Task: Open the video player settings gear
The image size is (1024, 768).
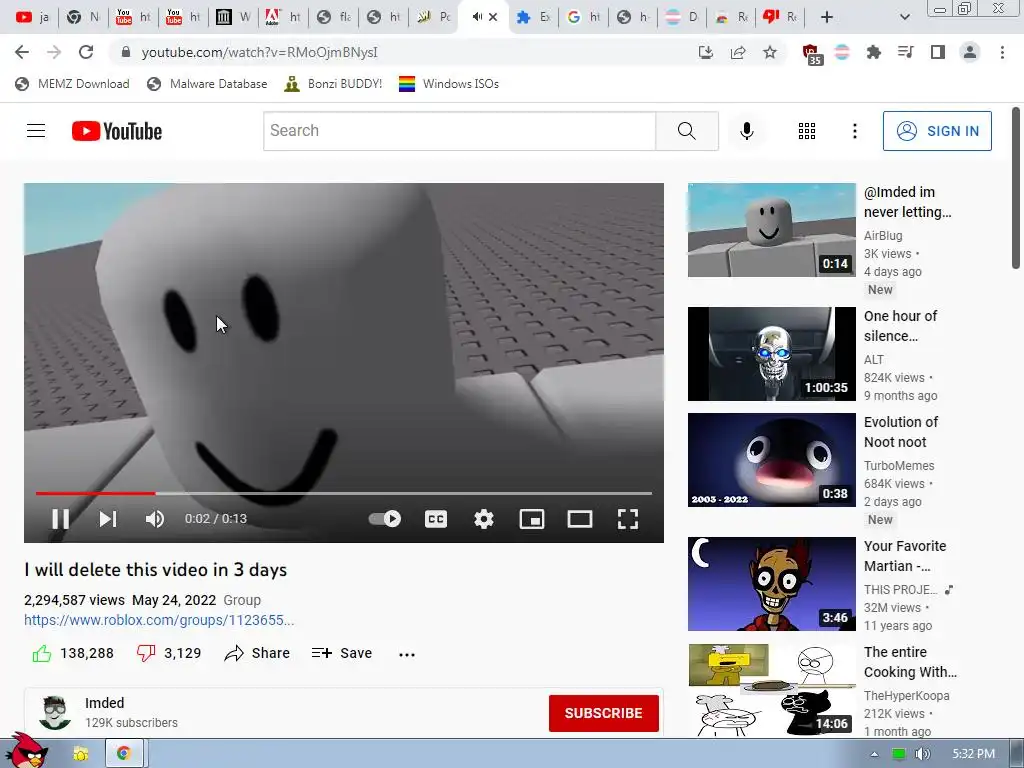Action: 483,519
